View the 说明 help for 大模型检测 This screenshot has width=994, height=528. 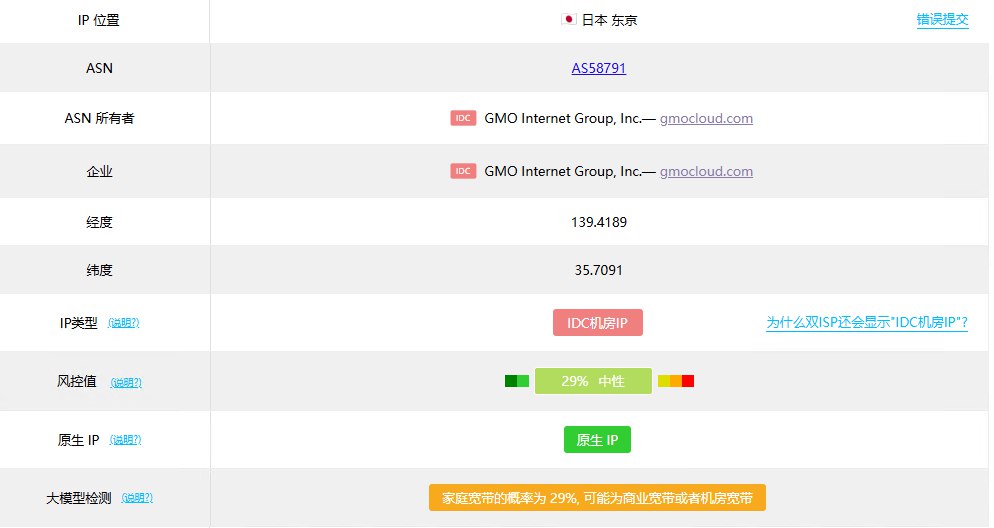pyautogui.click(x=137, y=498)
